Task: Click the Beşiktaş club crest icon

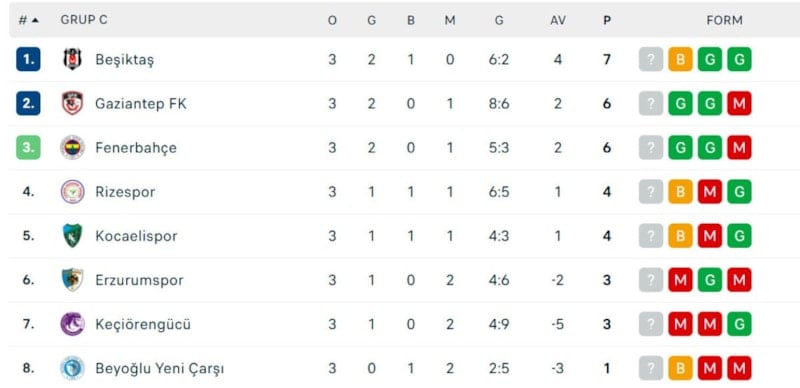Action: [x=72, y=59]
